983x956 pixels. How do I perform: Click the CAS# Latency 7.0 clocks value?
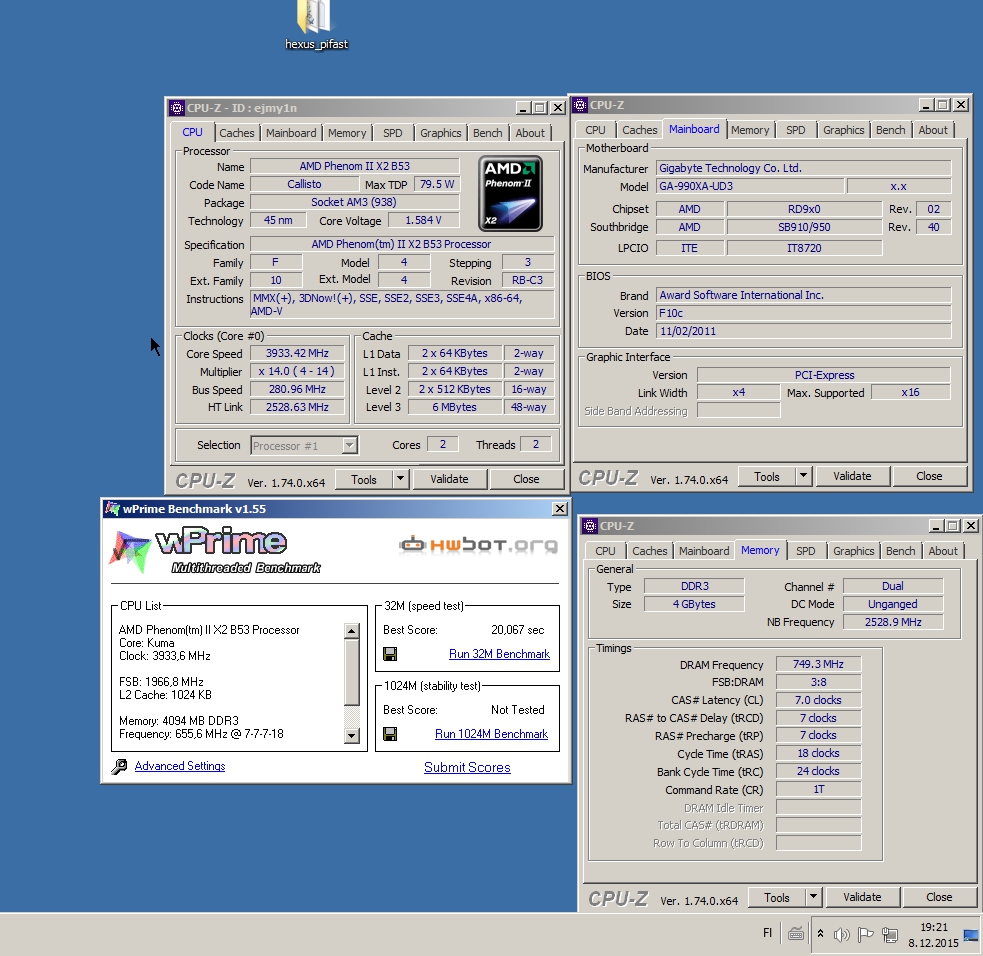(818, 700)
